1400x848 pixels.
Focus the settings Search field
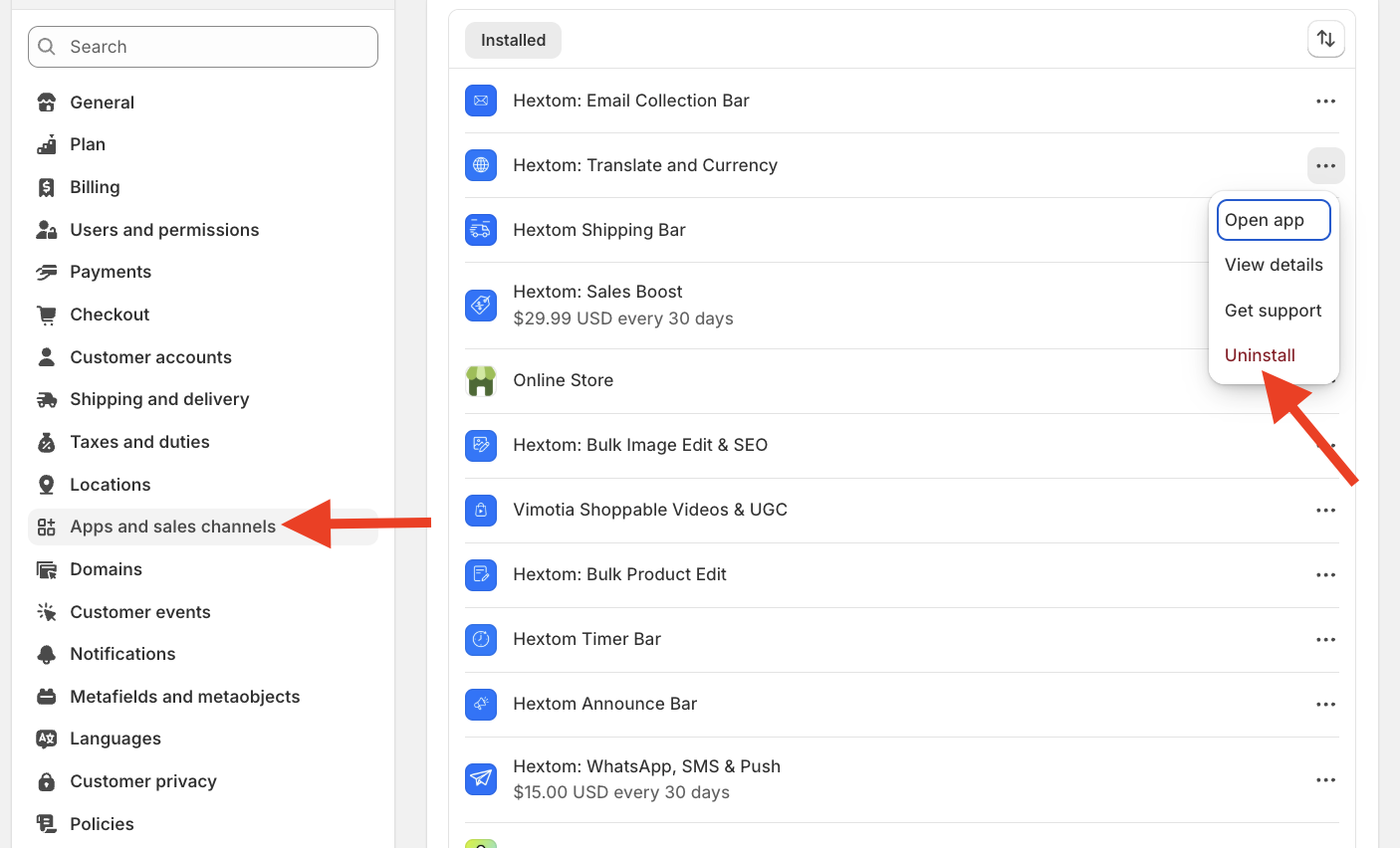(x=203, y=47)
